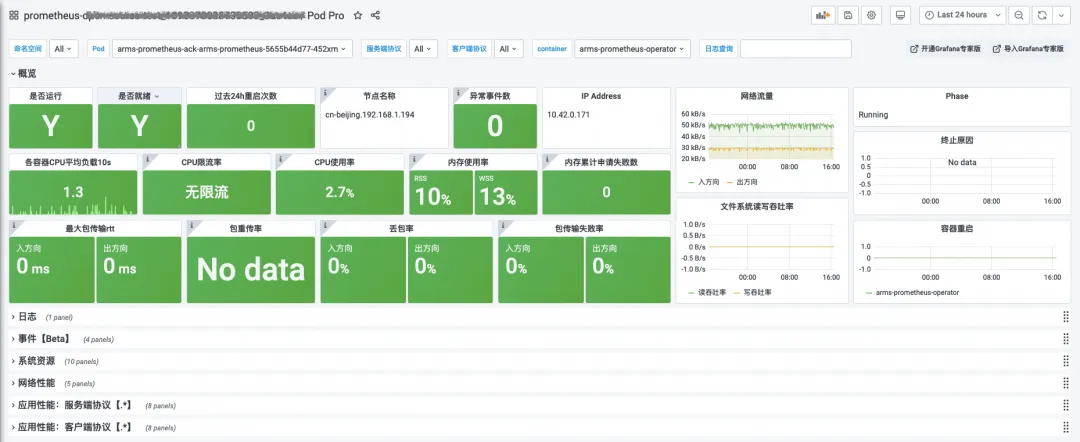Open dashboard settings gear
This screenshot has height=442, width=1080.
tap(871, 15)
